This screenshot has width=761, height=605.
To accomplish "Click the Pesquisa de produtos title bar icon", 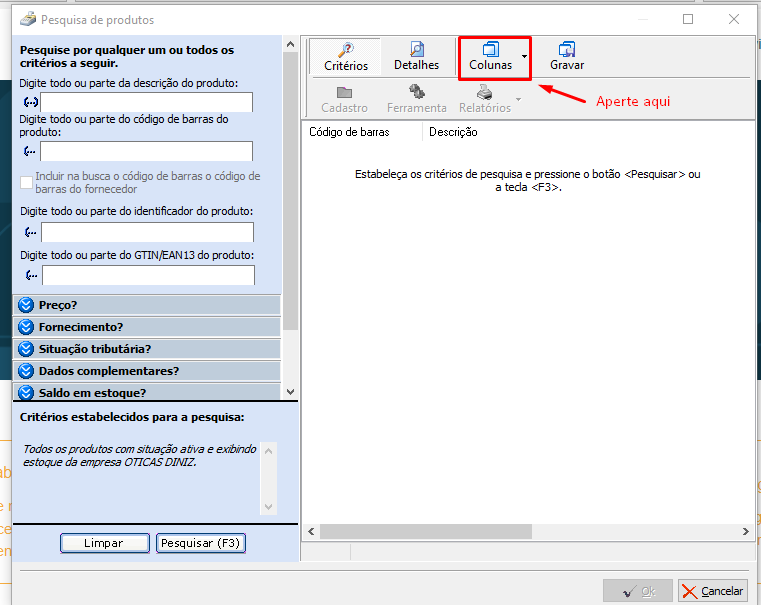I will pyautogui.click(x=28, y=19).
